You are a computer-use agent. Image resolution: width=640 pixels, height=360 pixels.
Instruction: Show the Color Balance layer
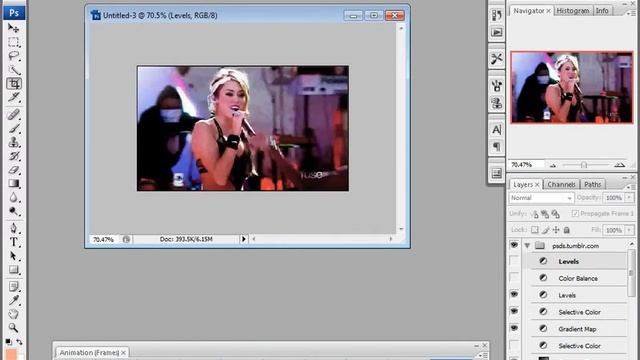tap(514, 278)
